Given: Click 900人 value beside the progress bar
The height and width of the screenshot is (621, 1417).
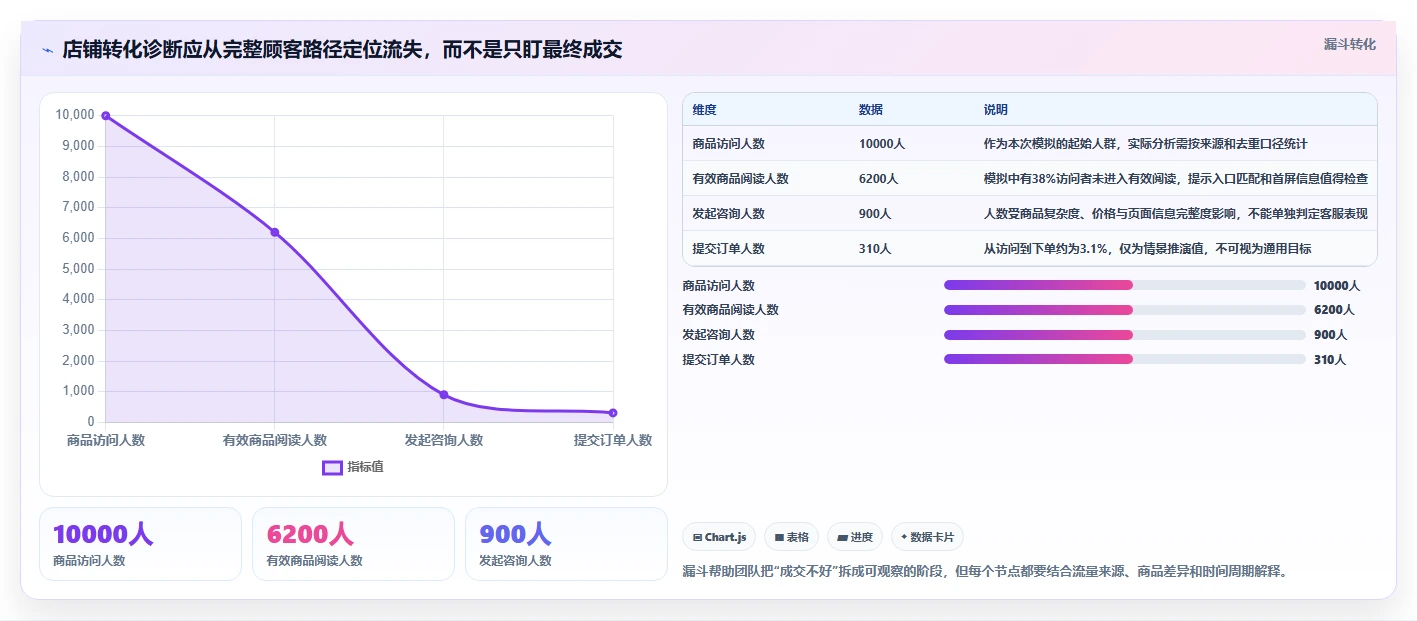Looking at the screenshot, I should tap(1330, 335).
